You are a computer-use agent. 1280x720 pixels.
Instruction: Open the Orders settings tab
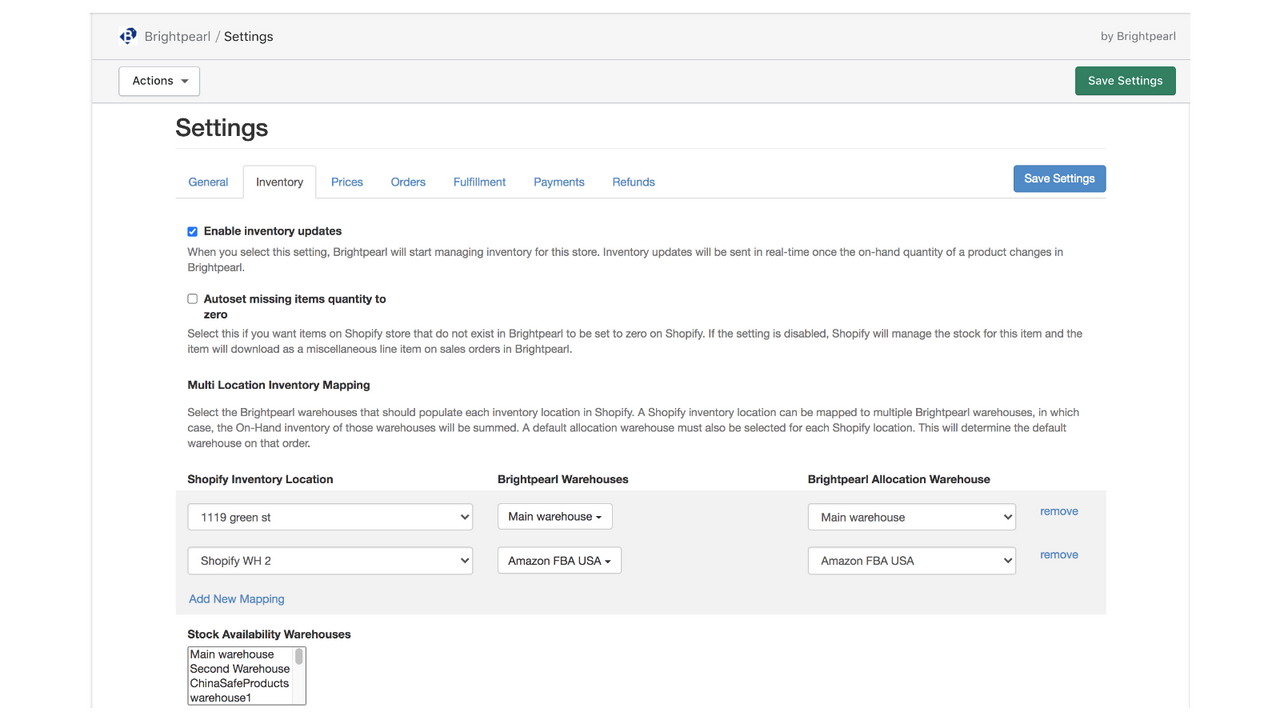coord(408,181)
